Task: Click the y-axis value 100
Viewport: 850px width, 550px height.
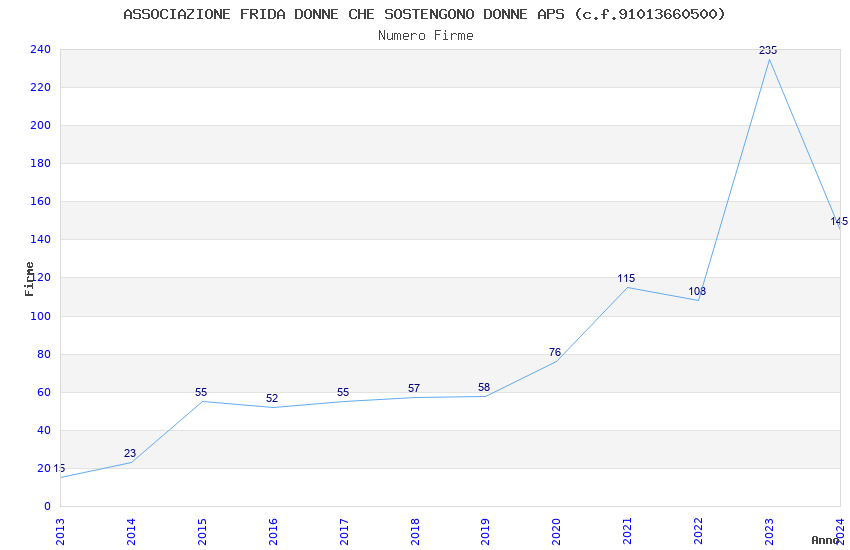Action: [x=41, y=316]
